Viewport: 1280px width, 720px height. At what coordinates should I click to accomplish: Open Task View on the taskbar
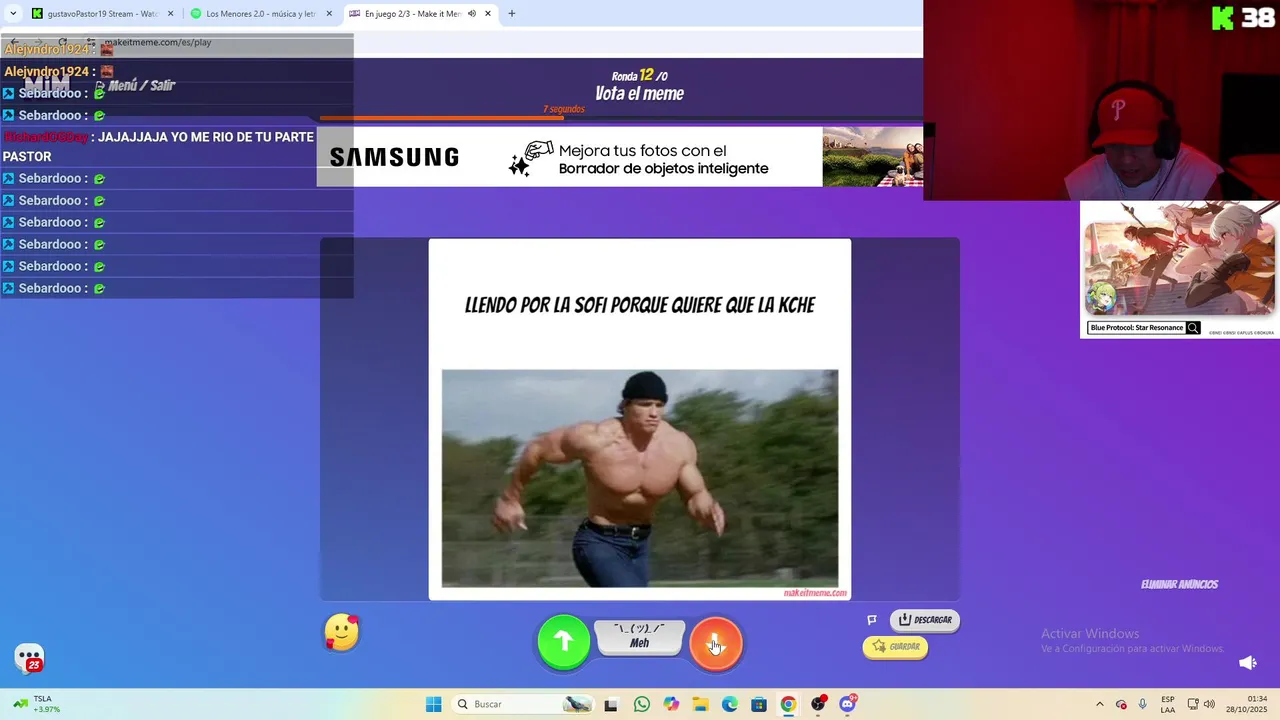[x=611, y=704]
